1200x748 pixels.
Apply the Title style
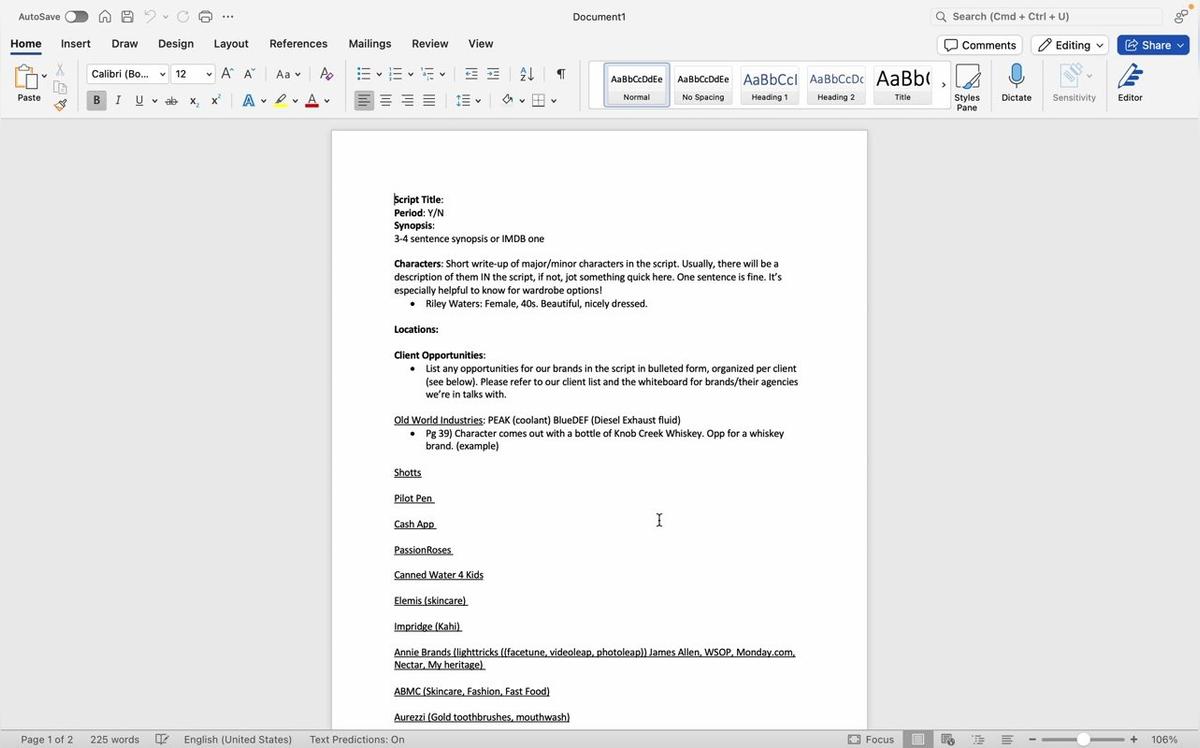[x=902, y=85]
